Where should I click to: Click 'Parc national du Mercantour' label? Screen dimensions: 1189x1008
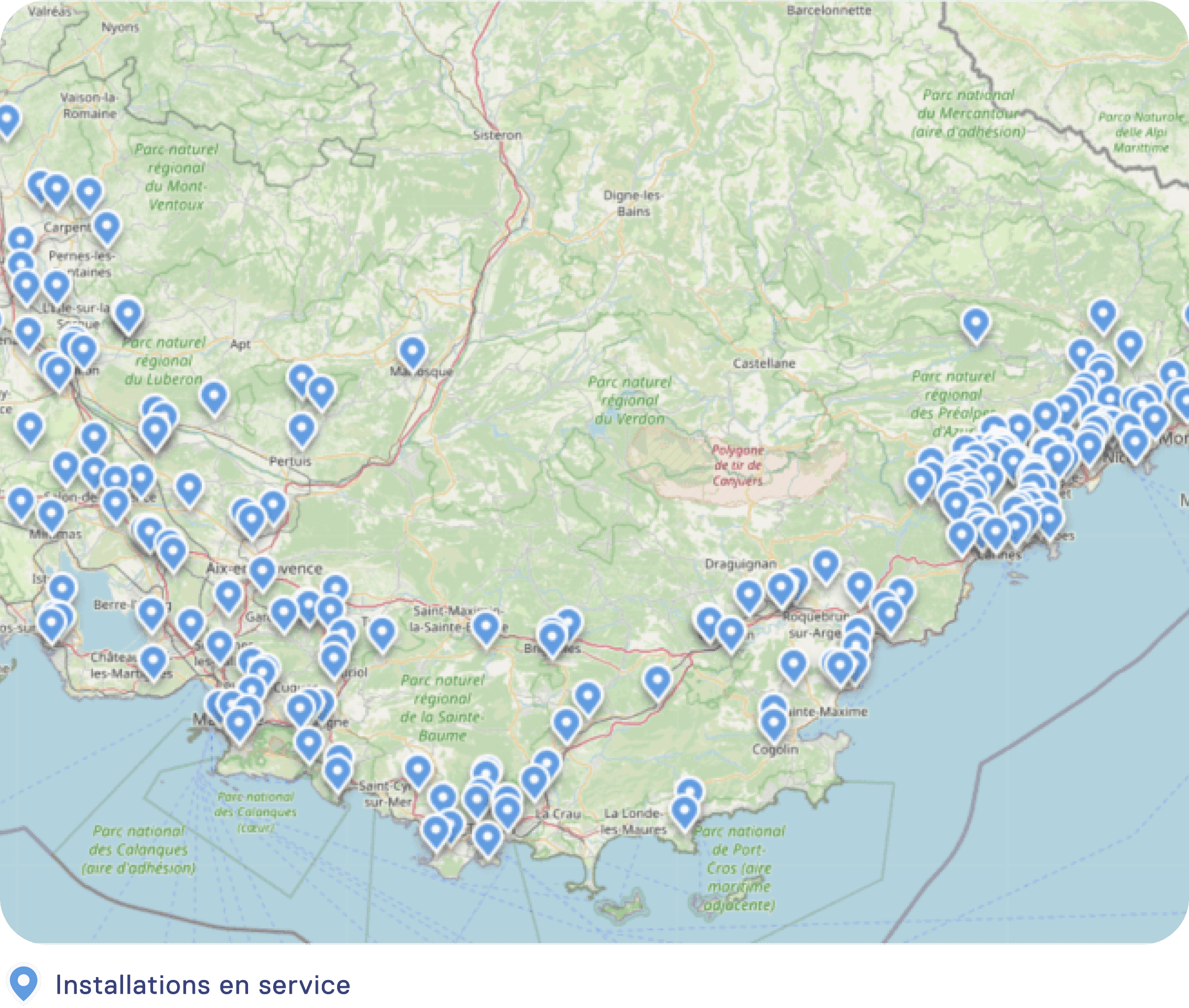click(x=969, y=113)
